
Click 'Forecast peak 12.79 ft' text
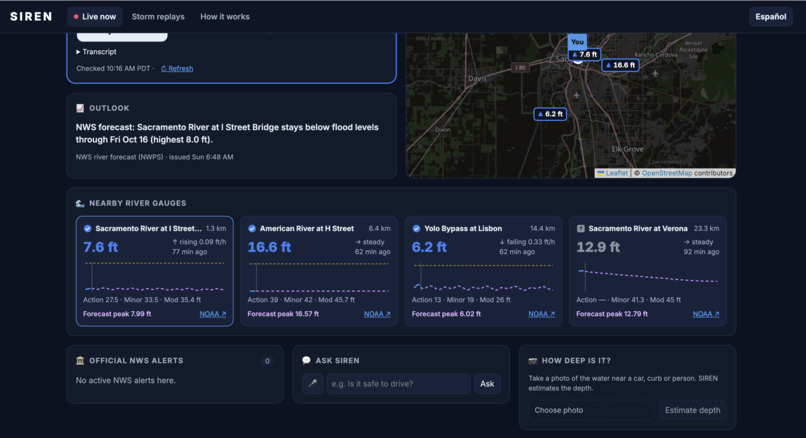(612, 314)
